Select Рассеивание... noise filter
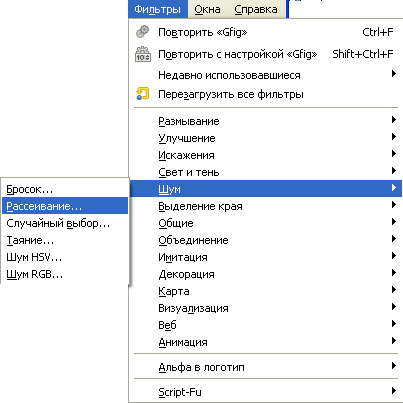Image resolution: width=403 pixels, height=403 pixels. 65,206
